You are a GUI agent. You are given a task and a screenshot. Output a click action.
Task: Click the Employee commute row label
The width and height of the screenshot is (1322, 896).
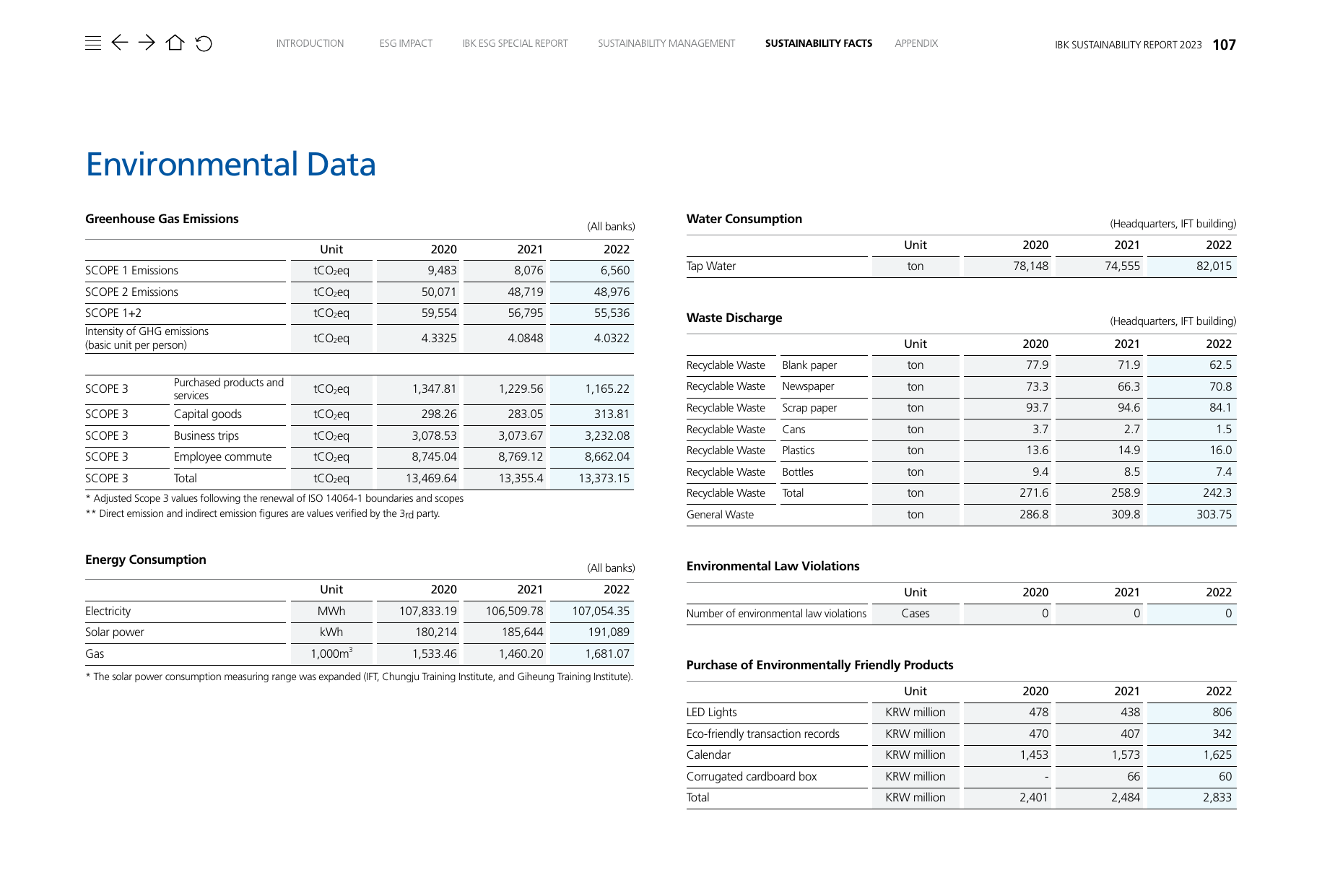[x=222, y=457]
